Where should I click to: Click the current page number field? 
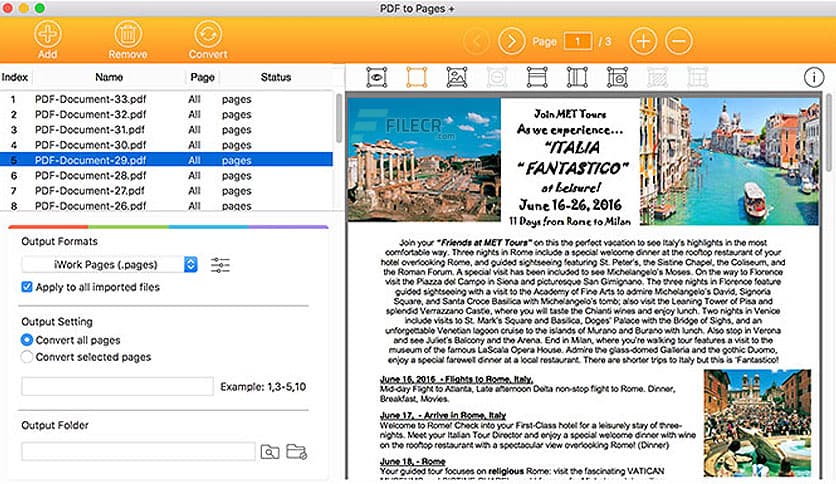(x=577, y=42)
